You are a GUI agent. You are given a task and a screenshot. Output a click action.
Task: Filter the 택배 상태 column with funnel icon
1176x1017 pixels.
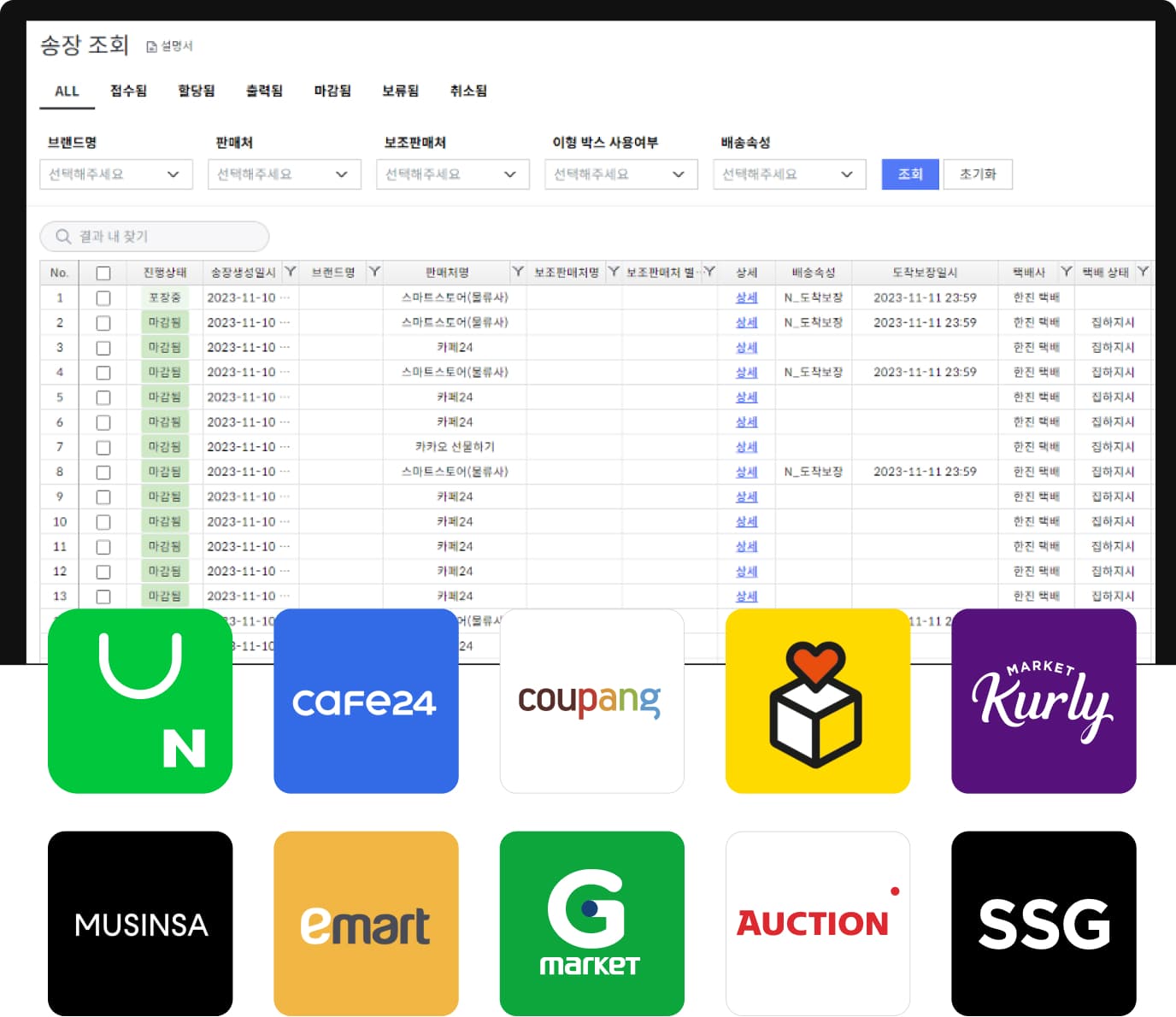tap(1143, 272)
